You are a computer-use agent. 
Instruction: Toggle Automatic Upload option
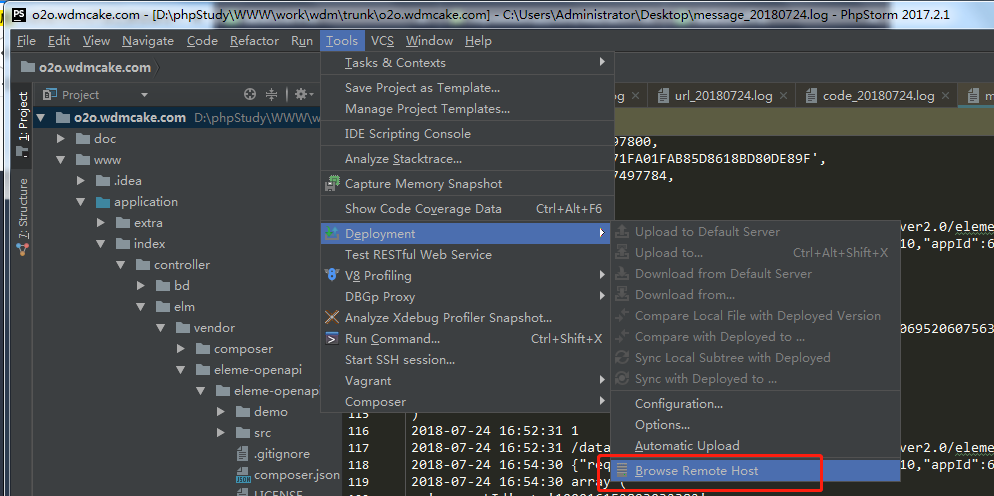[x=687, y=446]
